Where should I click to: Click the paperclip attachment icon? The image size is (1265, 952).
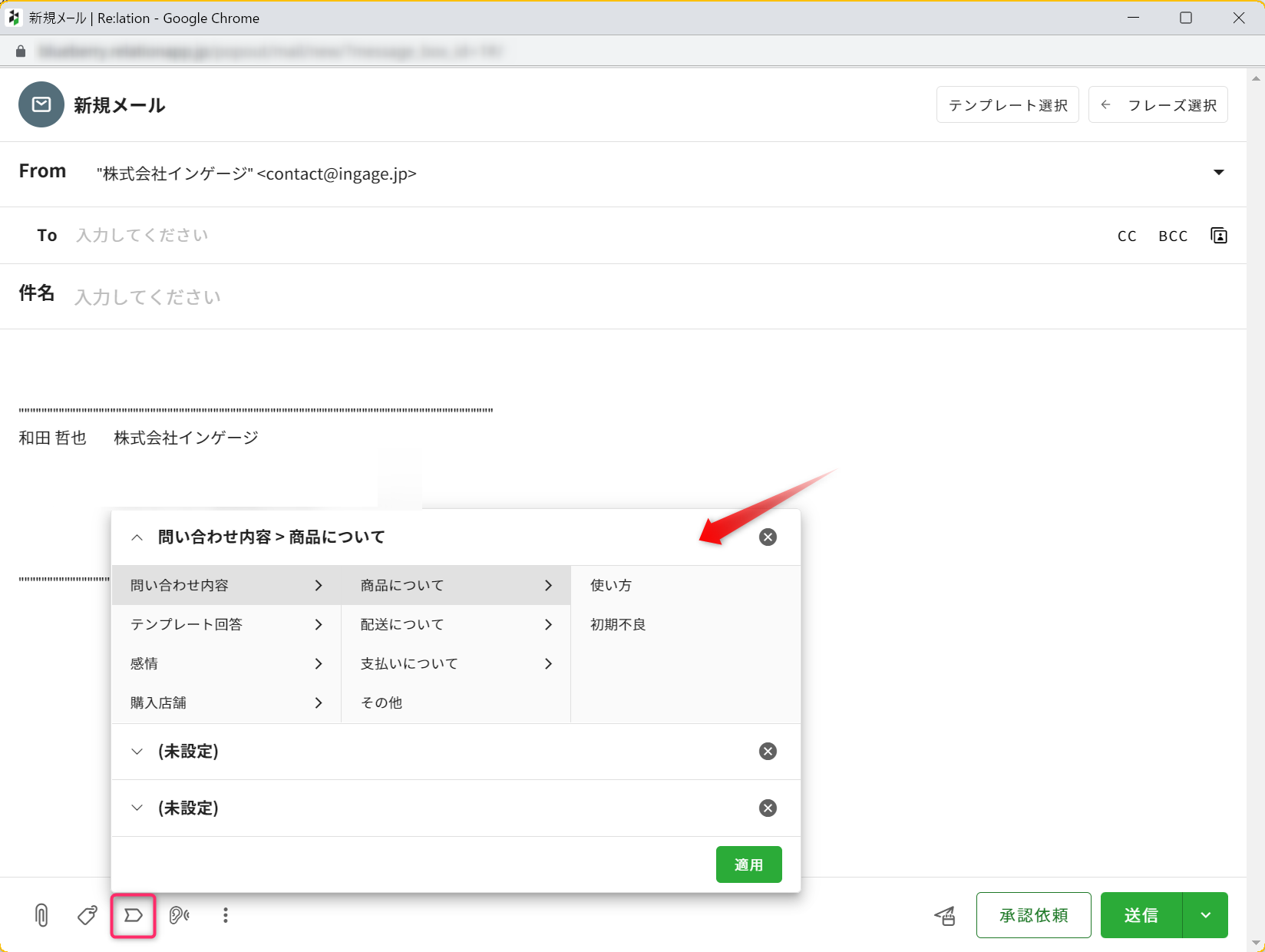click(x=41, y=915)
